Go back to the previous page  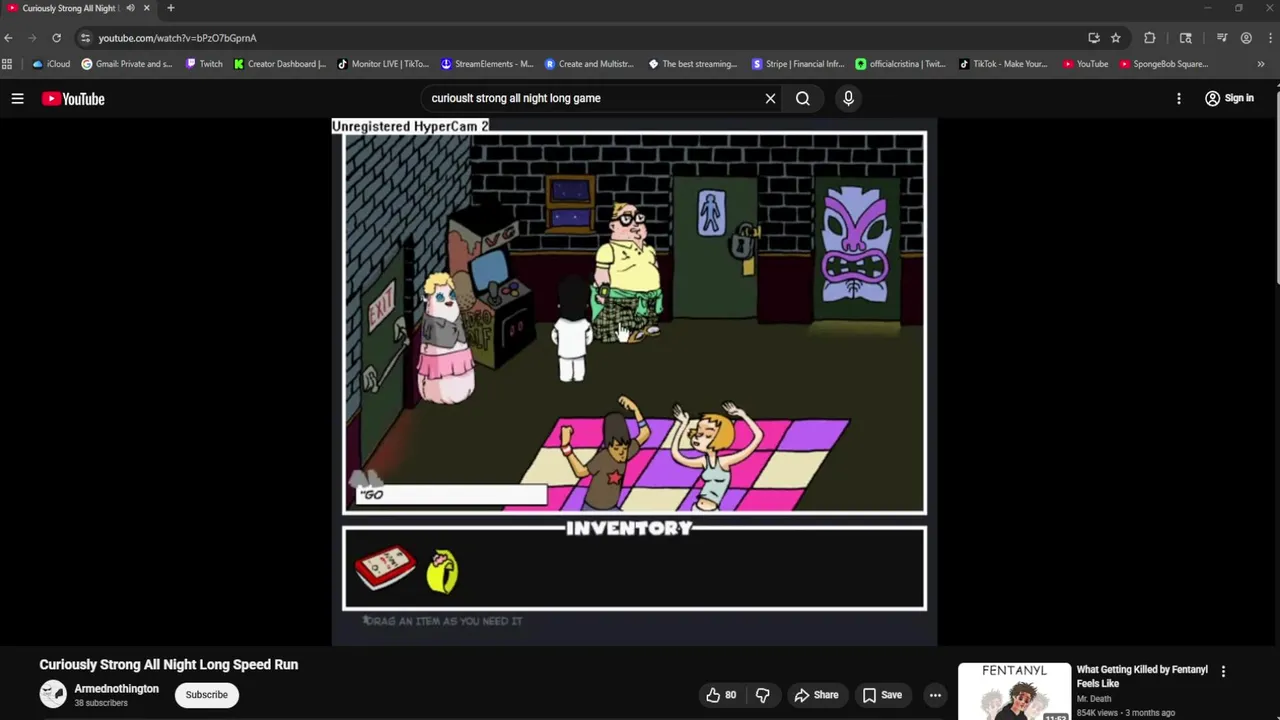pyautogui.click(x=9, y=38)
